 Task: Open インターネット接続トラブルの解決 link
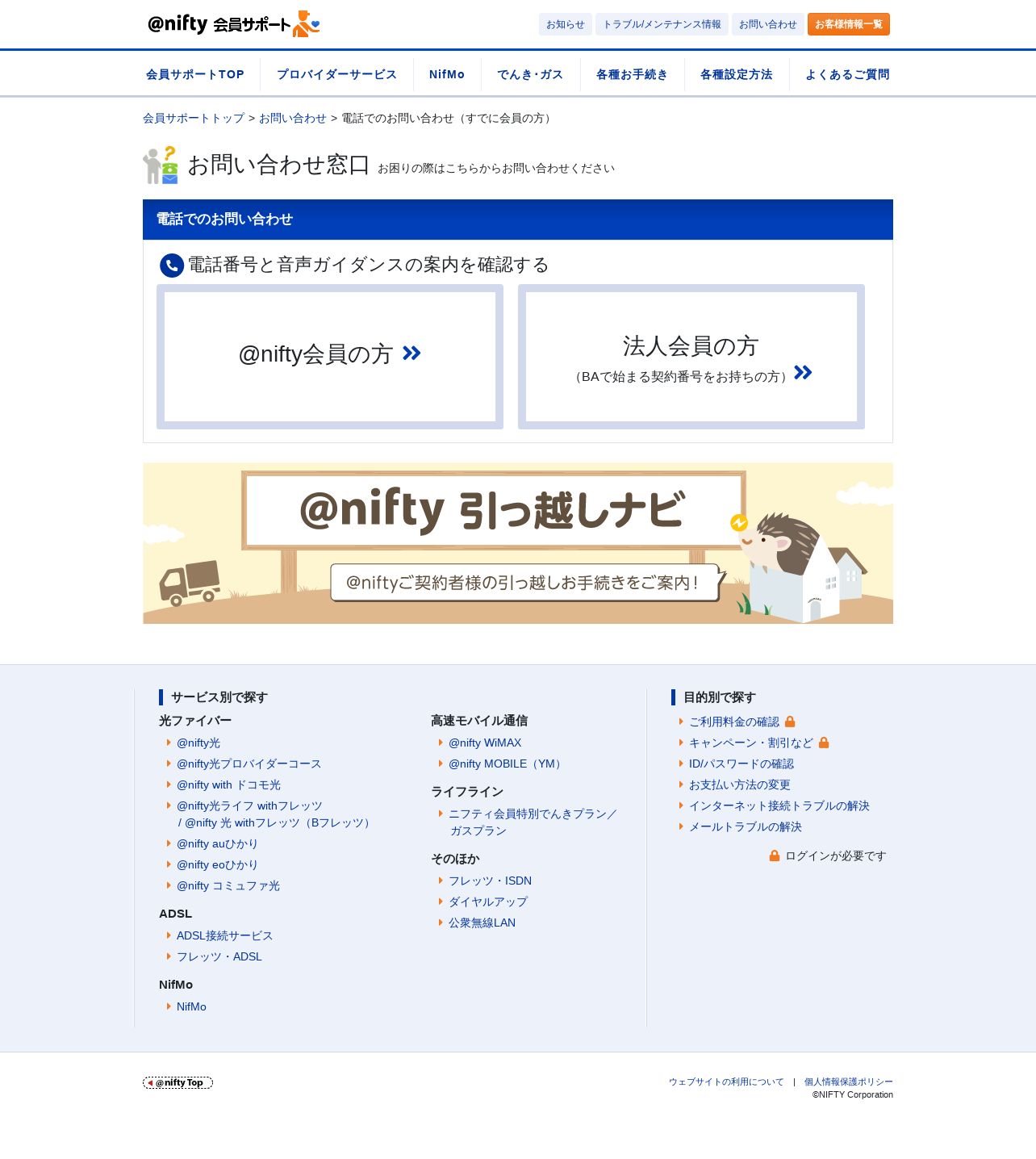779,805
